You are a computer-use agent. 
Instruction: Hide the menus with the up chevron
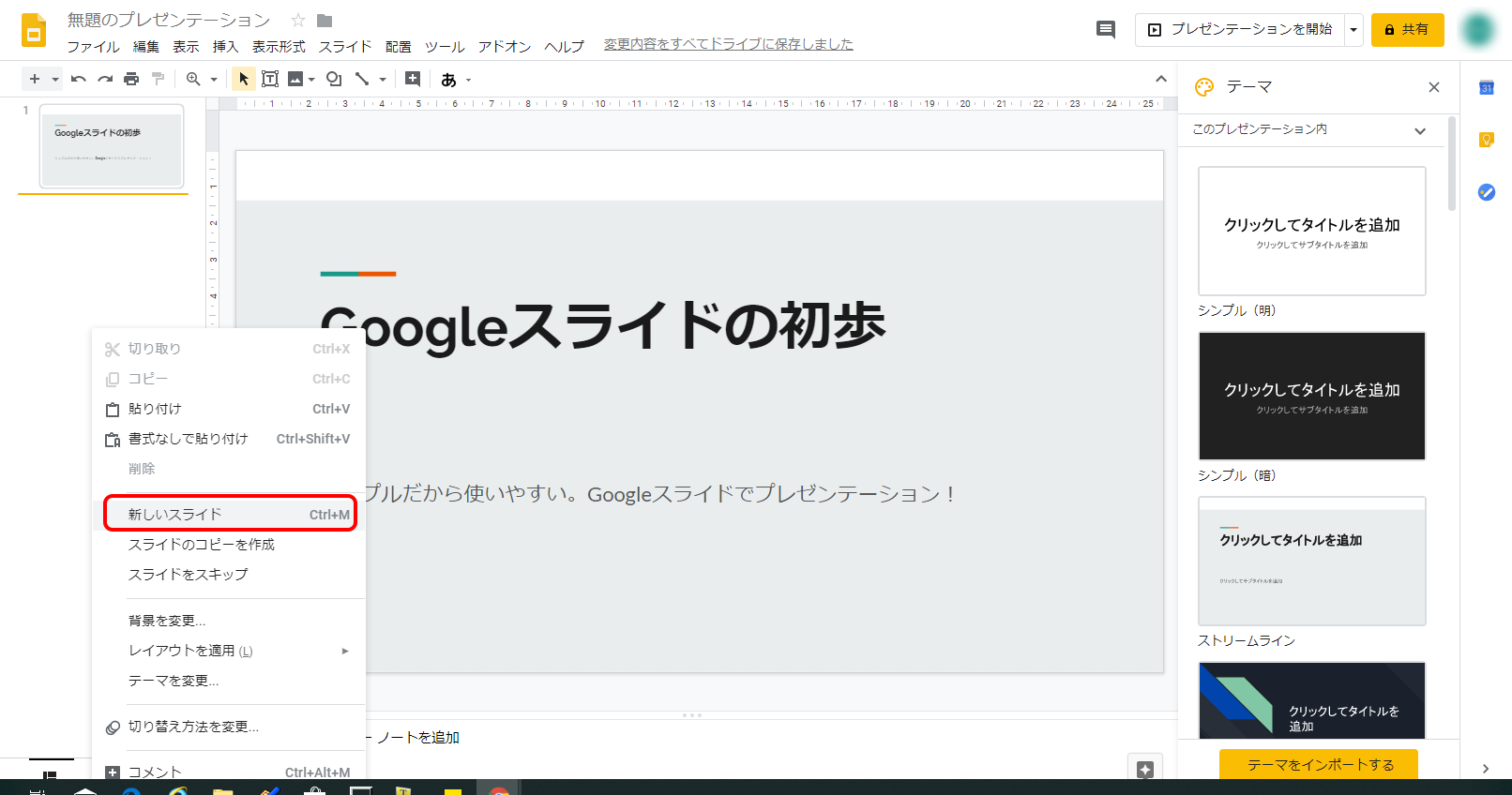[1161, 79]
